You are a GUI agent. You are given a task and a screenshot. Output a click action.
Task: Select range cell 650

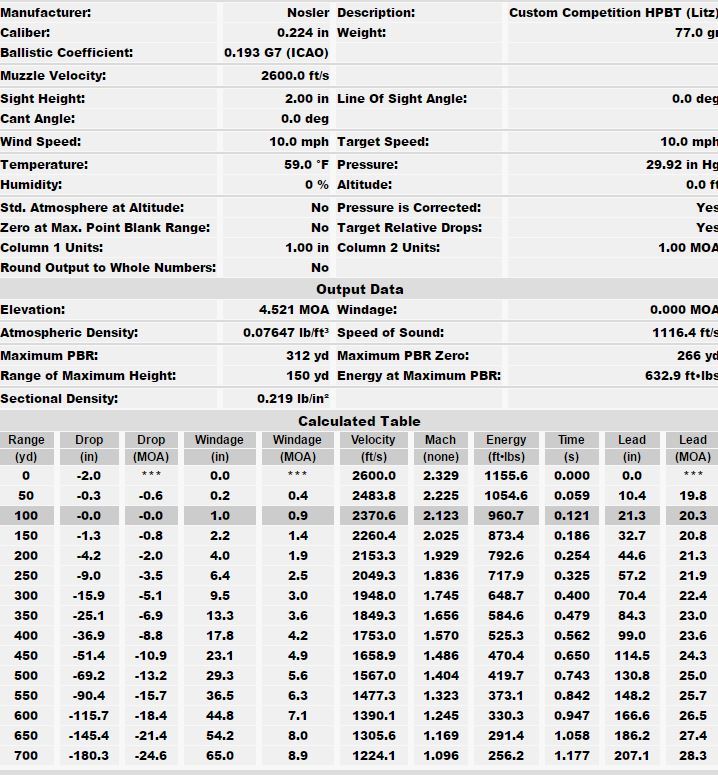[x=26, y=735]
